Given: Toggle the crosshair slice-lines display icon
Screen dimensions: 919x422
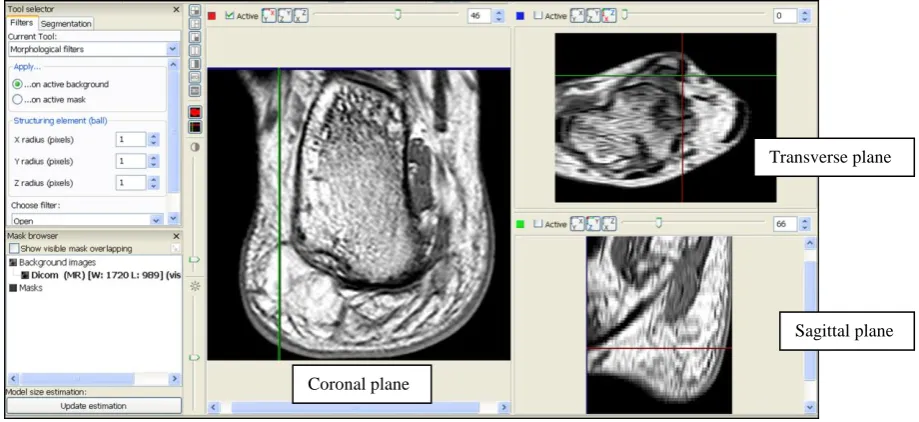Looking at the screenshot, I should (x=195, y=126).
